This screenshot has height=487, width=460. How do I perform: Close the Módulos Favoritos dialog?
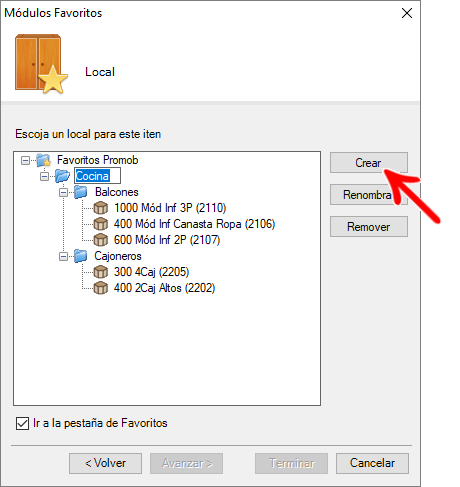pos(407,13)
